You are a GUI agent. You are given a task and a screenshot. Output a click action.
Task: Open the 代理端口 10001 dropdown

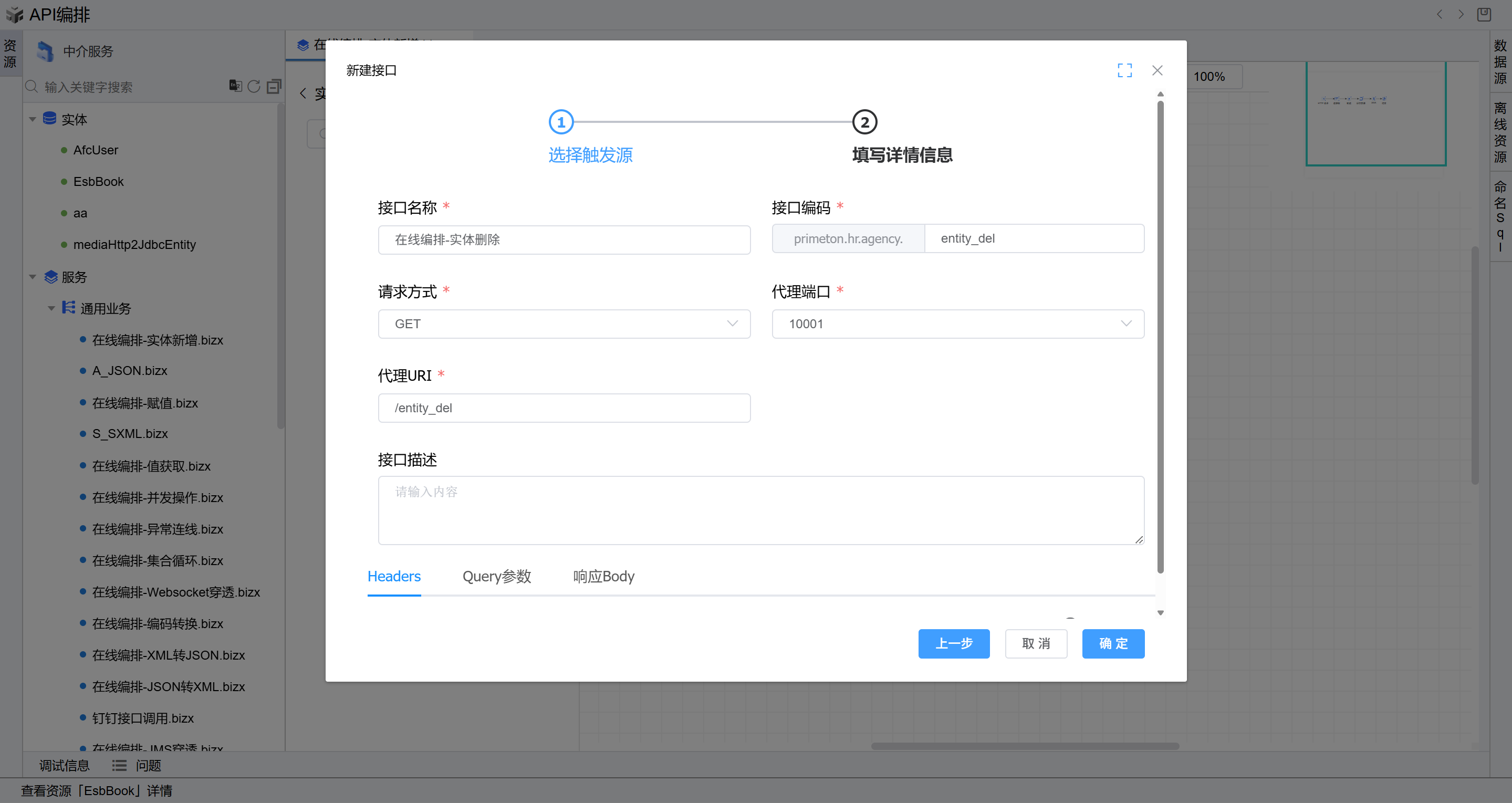(957, 324)
